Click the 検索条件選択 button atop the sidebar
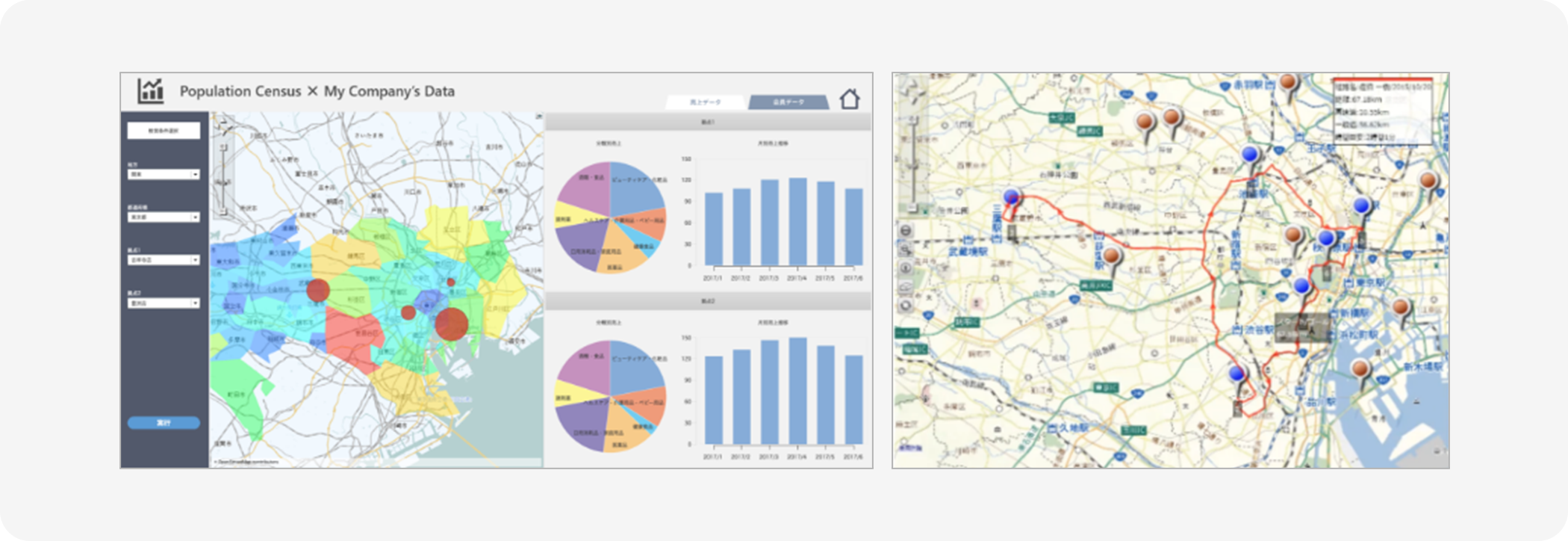This screenshot has width=1568, height=541. pyautogui.click(x=164, y=131)
